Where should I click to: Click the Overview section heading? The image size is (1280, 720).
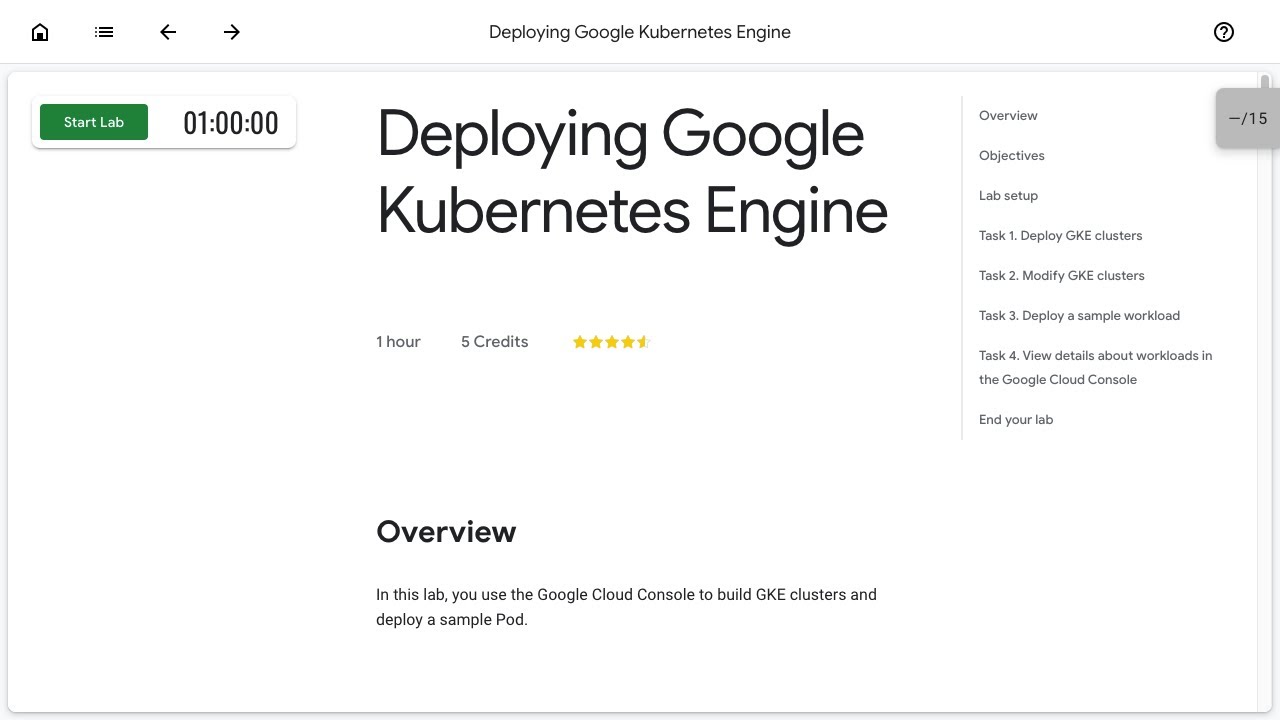[446, 532]
